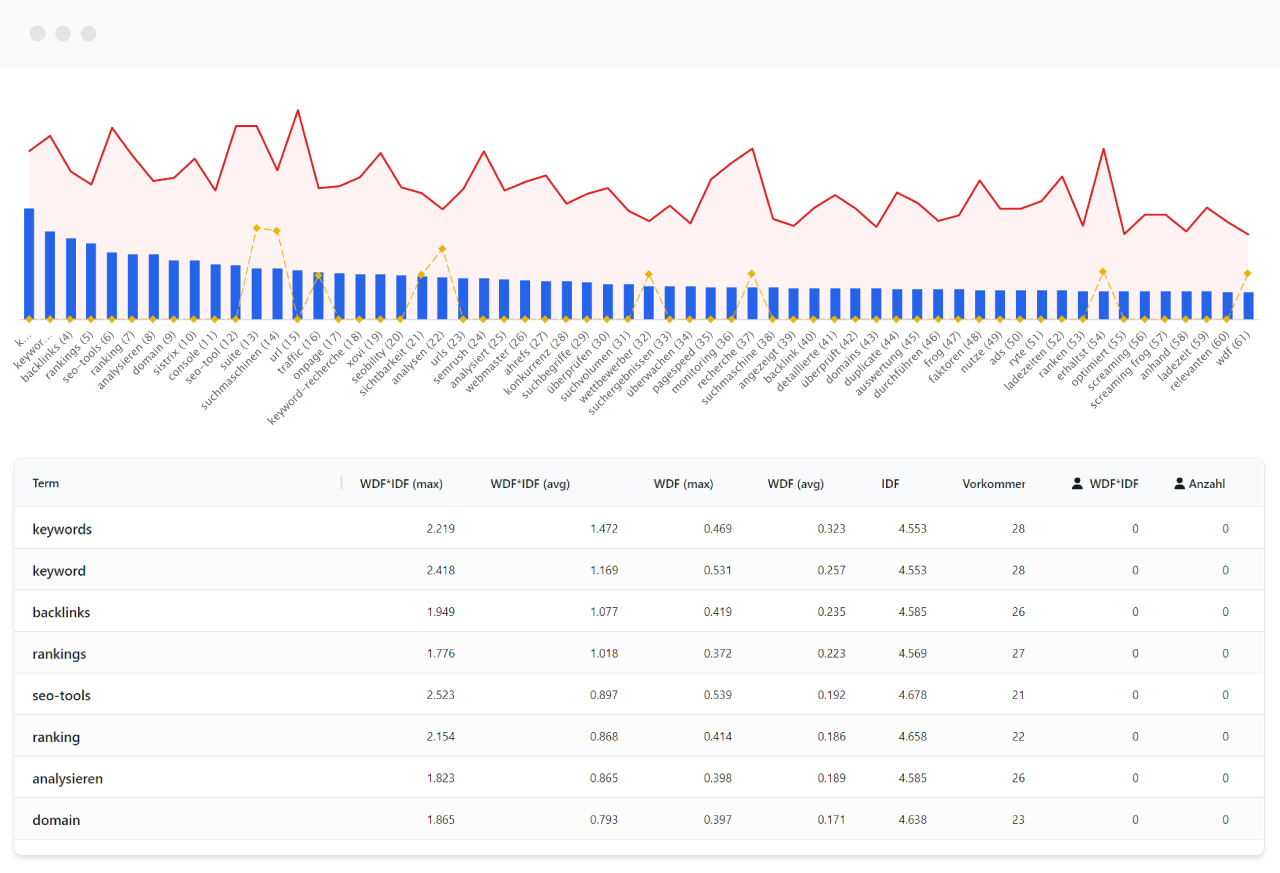
Task: Click the 2.418 value in keyword row
Action: (440, 570)
